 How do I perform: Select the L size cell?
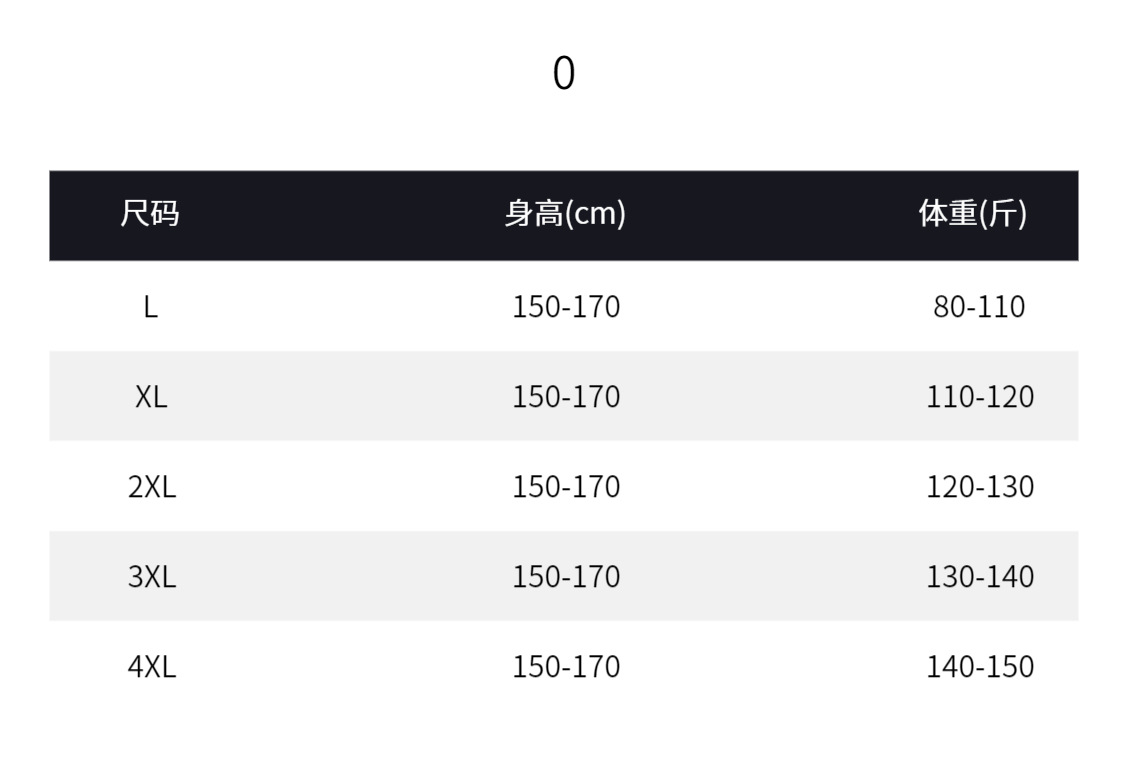pyautogui.click(x=150, y=306)
